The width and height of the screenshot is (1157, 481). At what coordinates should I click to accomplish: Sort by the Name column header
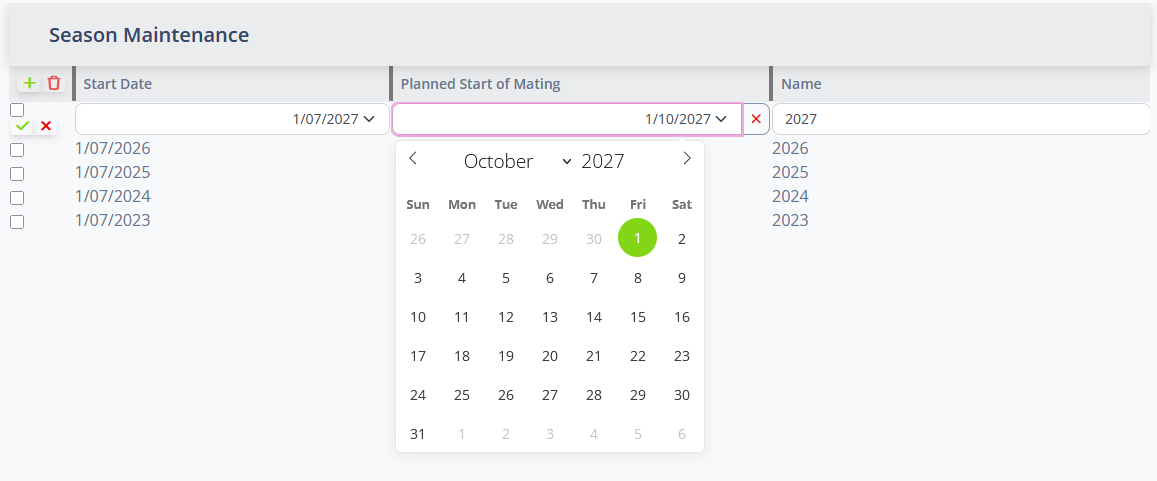(x=801, y=84)
